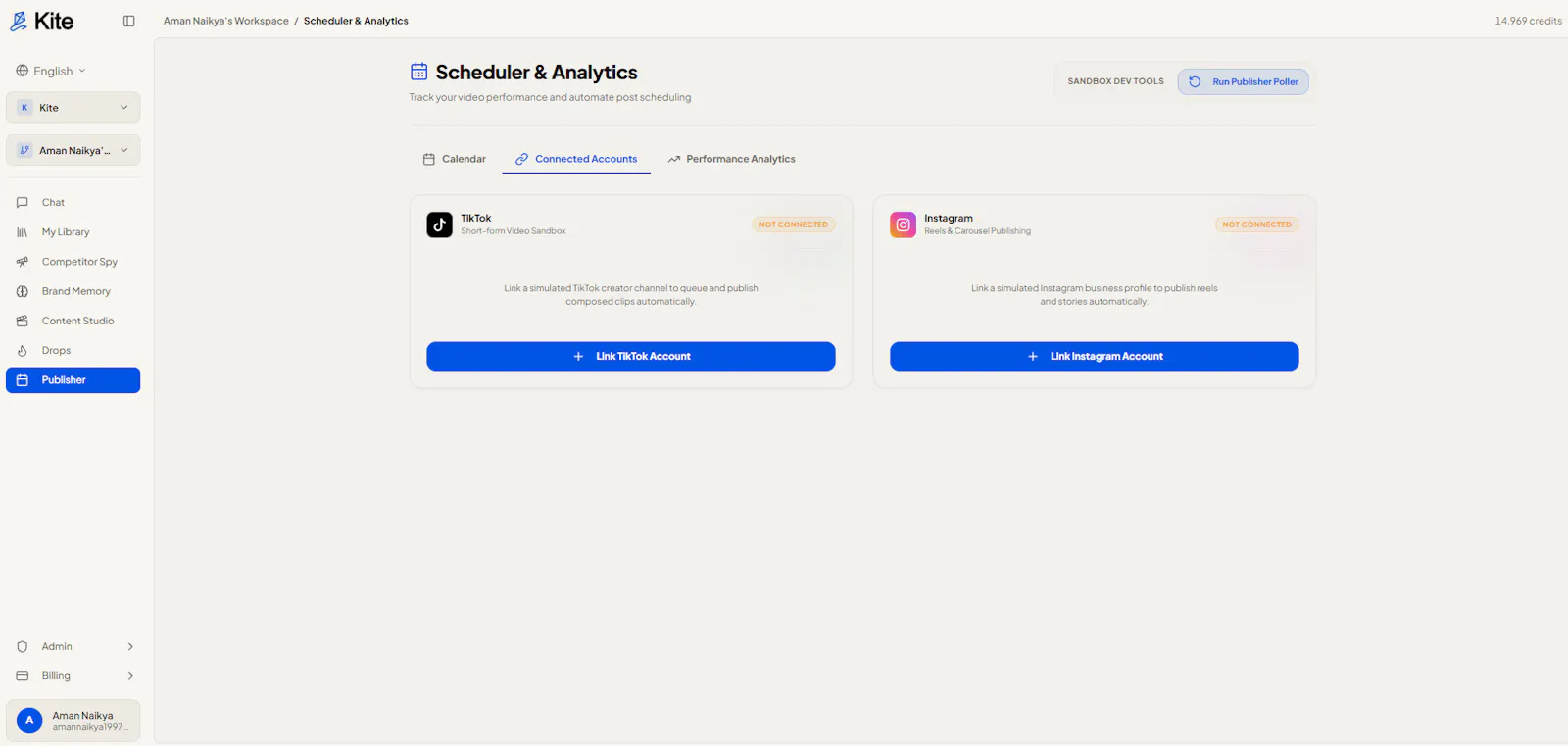Screen dimensions: 1568x746
Task: Click the Instagram logo icon
Action: 903,224
